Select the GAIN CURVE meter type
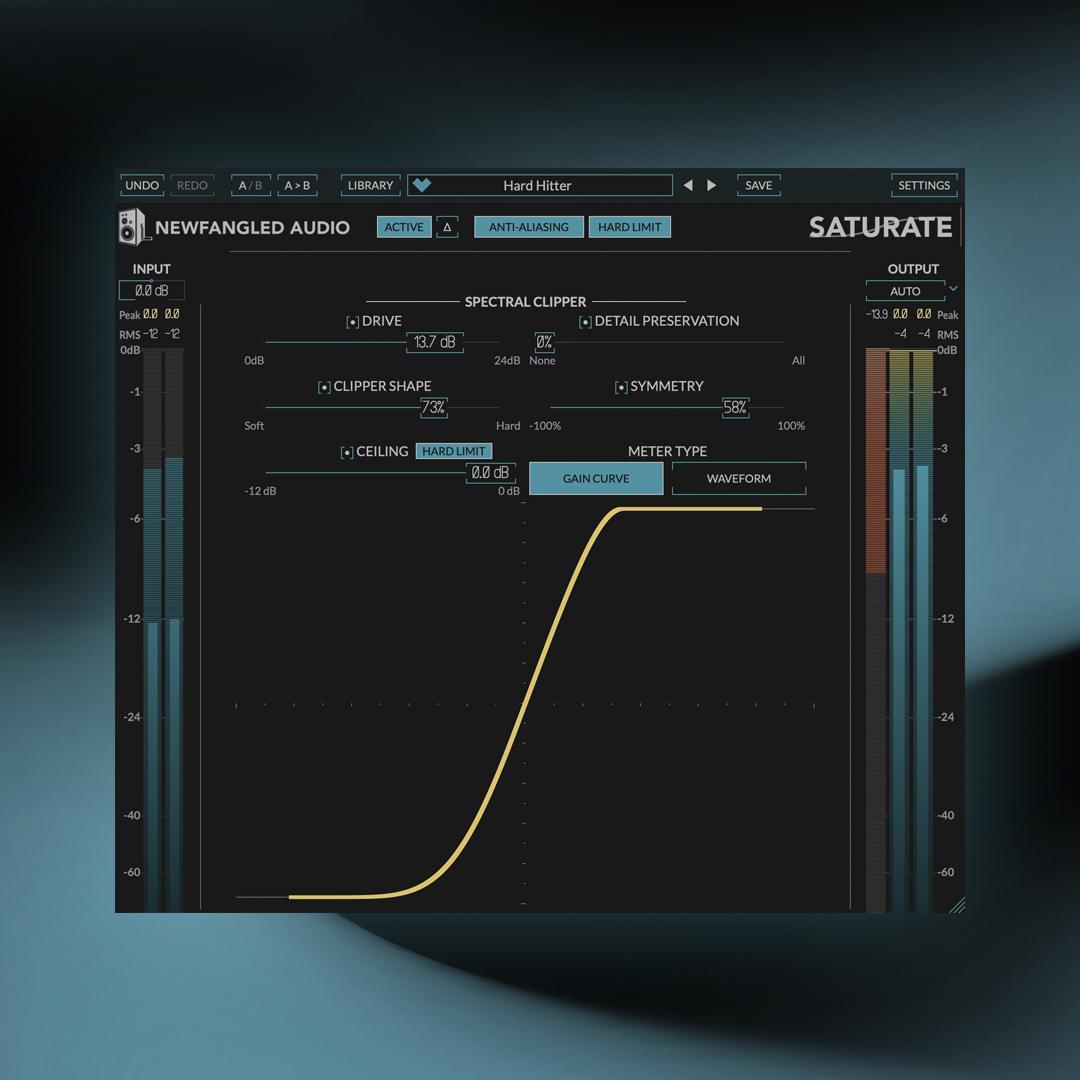The height and width of the screenshot is (1080, 1080). coord(596,478)
